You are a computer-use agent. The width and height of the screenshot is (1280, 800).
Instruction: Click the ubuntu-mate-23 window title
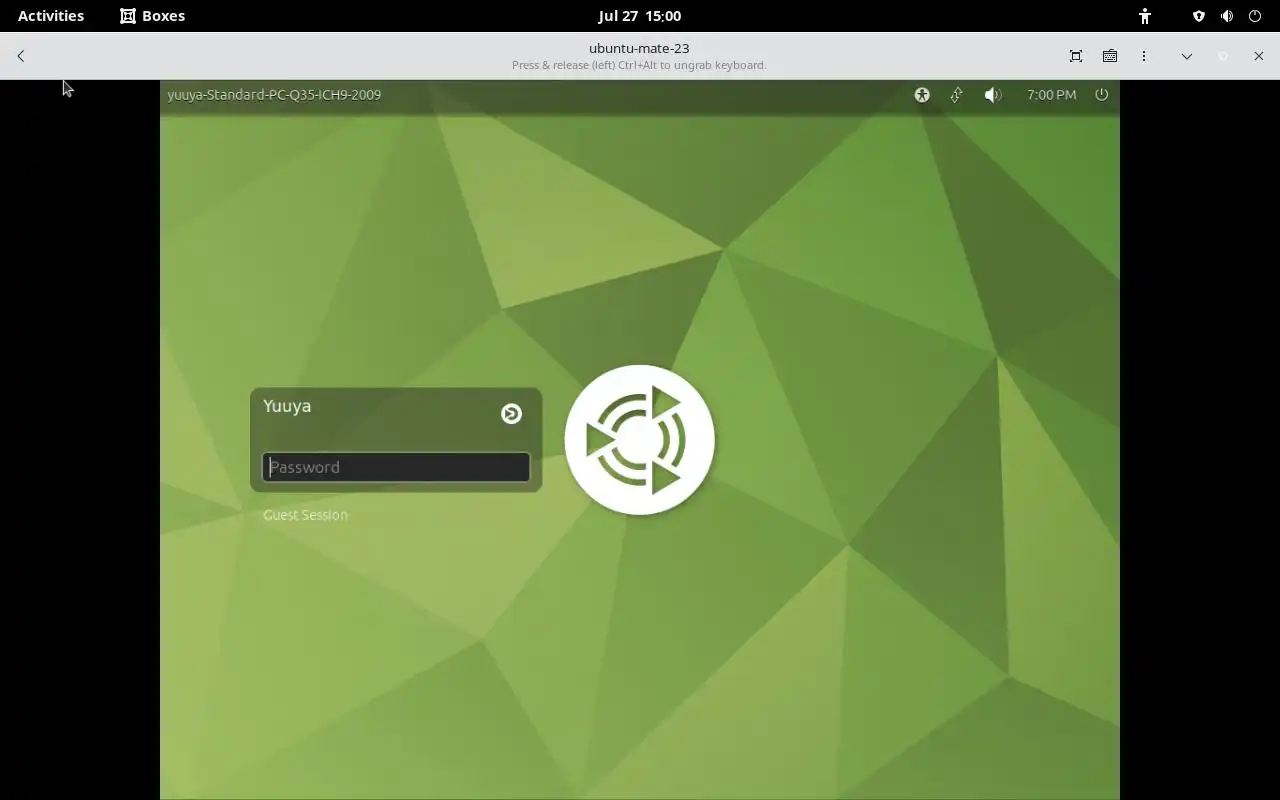(x=639, y=48)
